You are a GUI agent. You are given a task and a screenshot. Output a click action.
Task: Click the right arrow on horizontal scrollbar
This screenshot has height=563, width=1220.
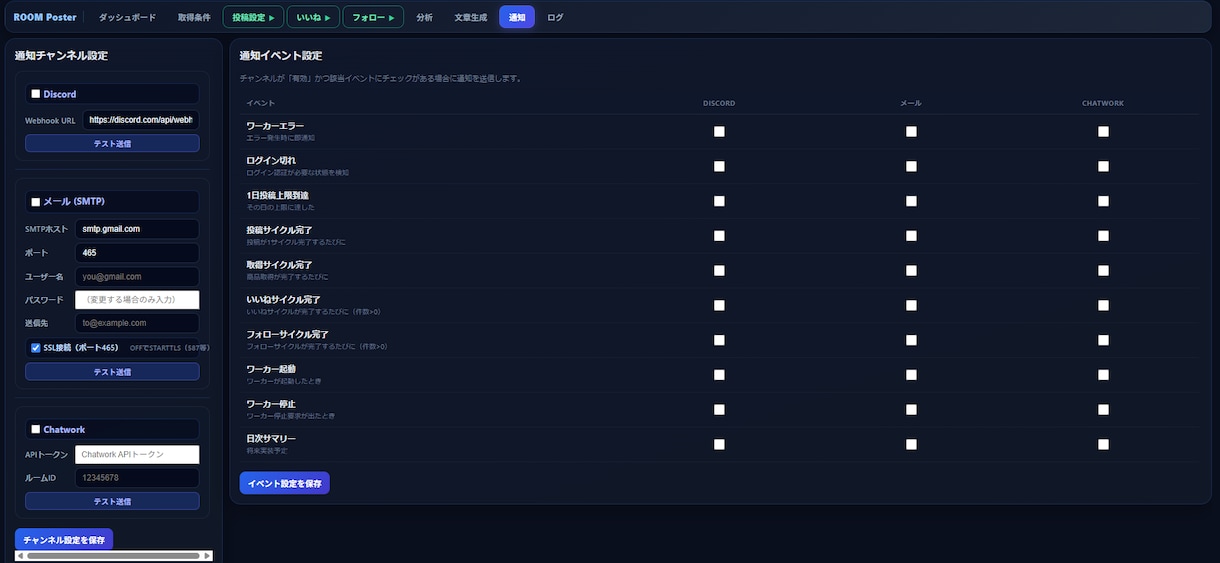207,555
